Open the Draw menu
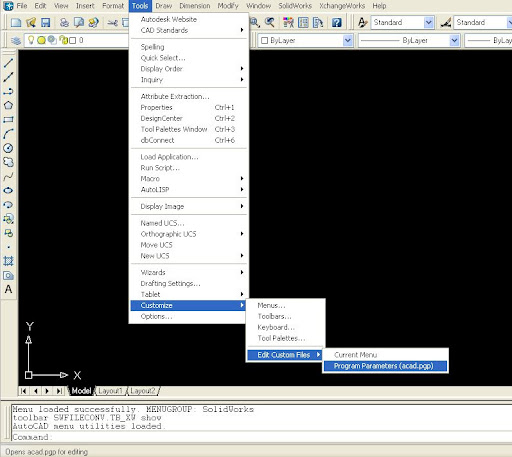512x457 pixels. point(164,6)
